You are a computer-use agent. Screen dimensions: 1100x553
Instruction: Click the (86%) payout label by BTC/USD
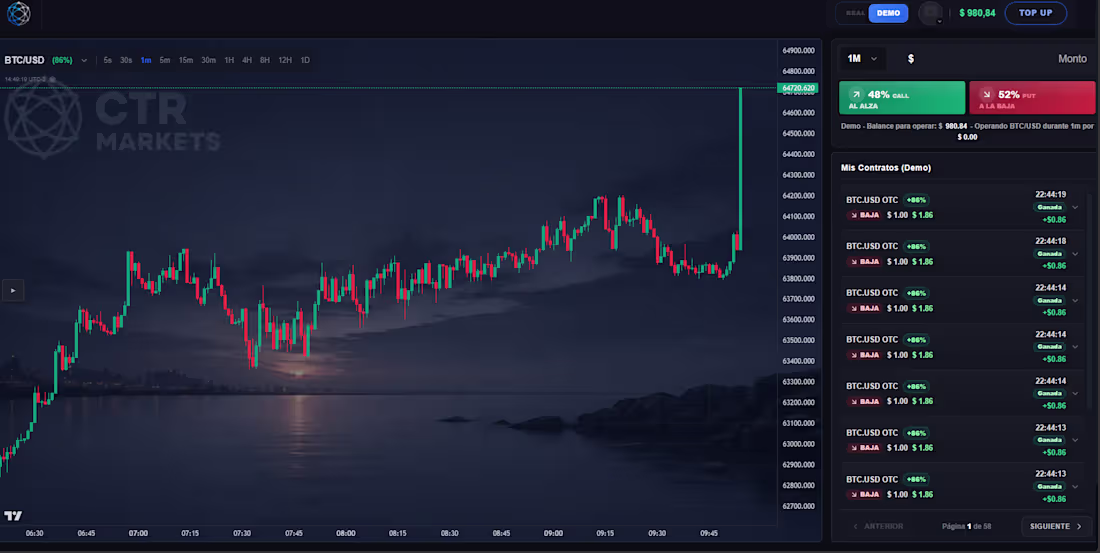pos(62,60)
